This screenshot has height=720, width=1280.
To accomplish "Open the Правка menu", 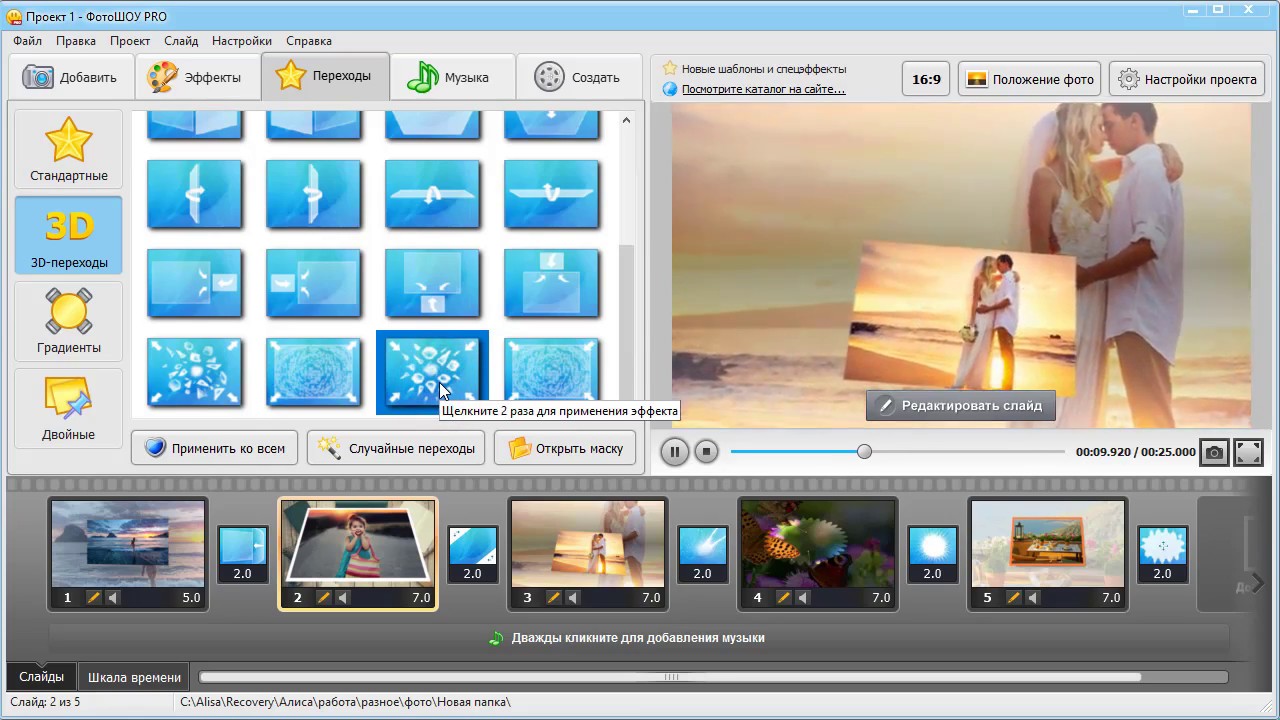I will (76, 41).
